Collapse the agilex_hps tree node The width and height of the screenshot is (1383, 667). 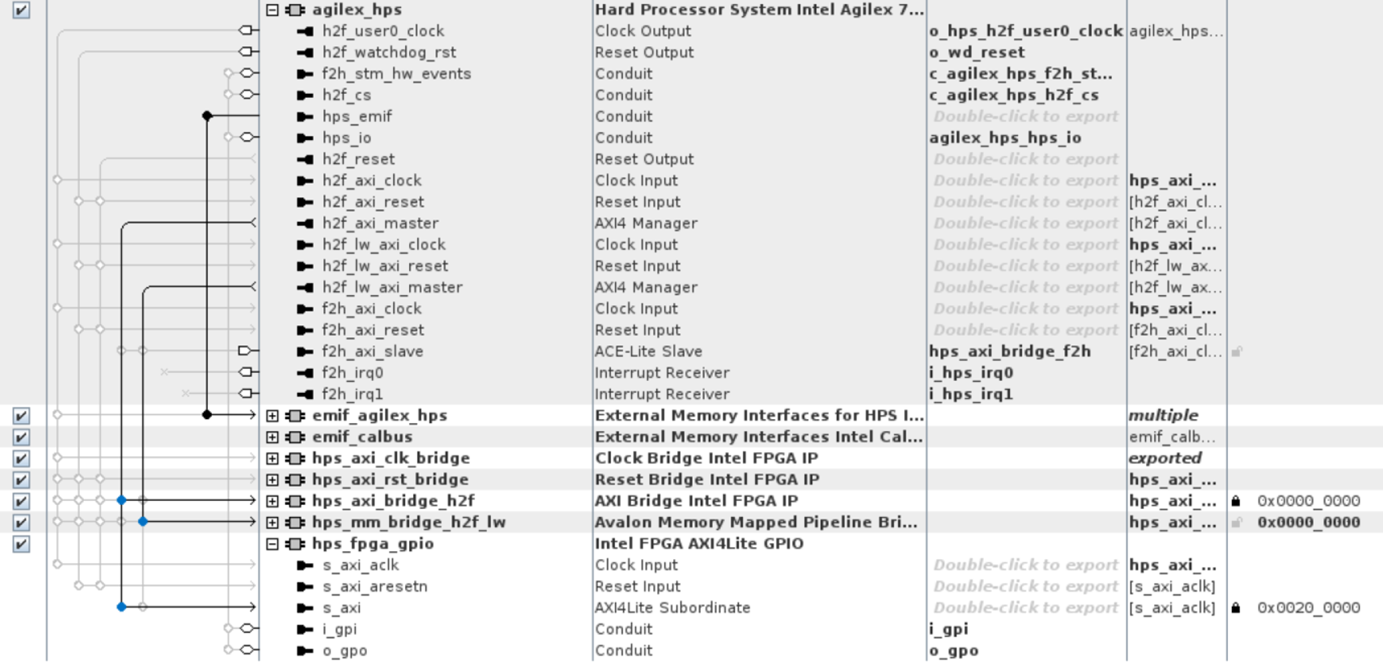click(x=272, y=10)
